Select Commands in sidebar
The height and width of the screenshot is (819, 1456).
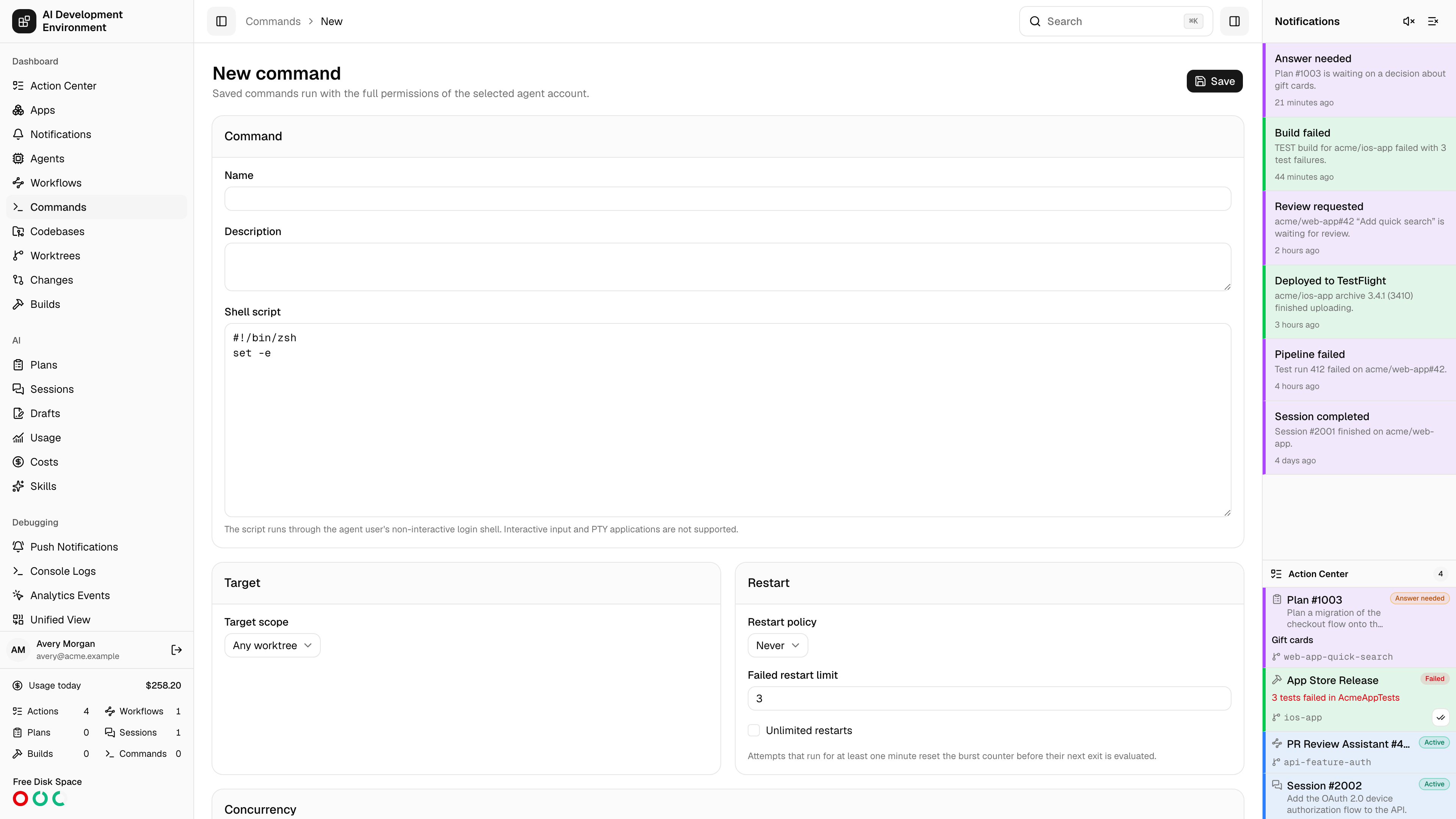(97, 207)
